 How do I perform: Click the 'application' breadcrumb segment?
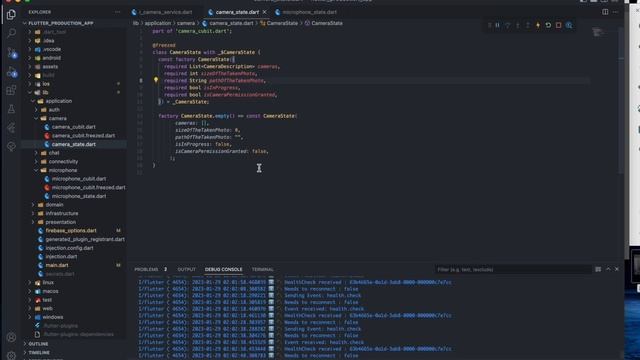coord(158,23)
